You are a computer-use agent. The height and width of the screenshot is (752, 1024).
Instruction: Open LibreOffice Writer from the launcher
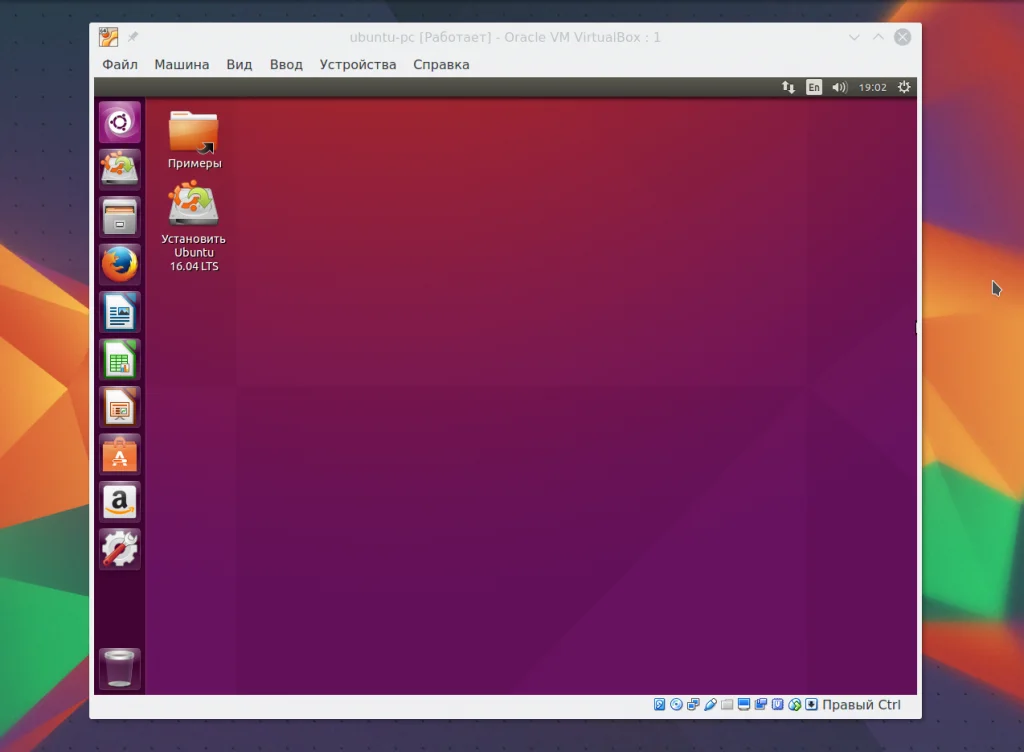pyautogui.click(x=120, y=312)
